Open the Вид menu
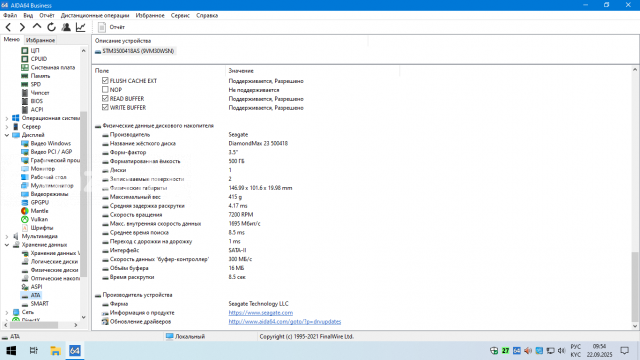The image size is (640, 360). [28, 16]
